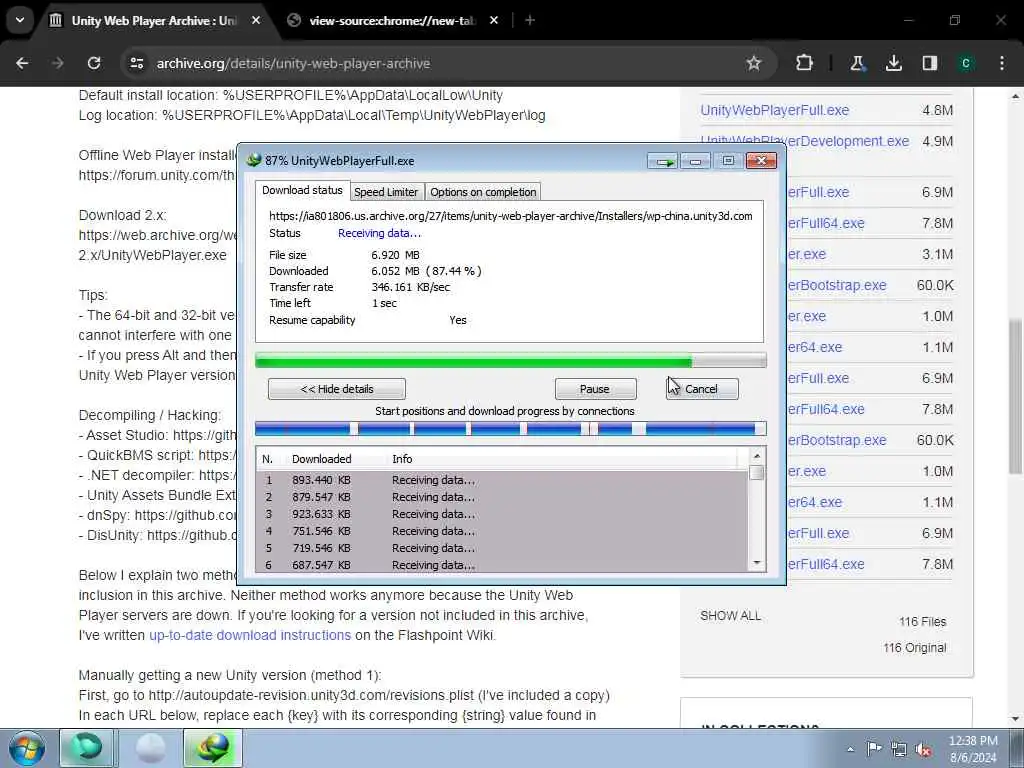Pause the download
Image resolution: width=1024 pixels, height=768 pixels.
(x=595, y=389)
